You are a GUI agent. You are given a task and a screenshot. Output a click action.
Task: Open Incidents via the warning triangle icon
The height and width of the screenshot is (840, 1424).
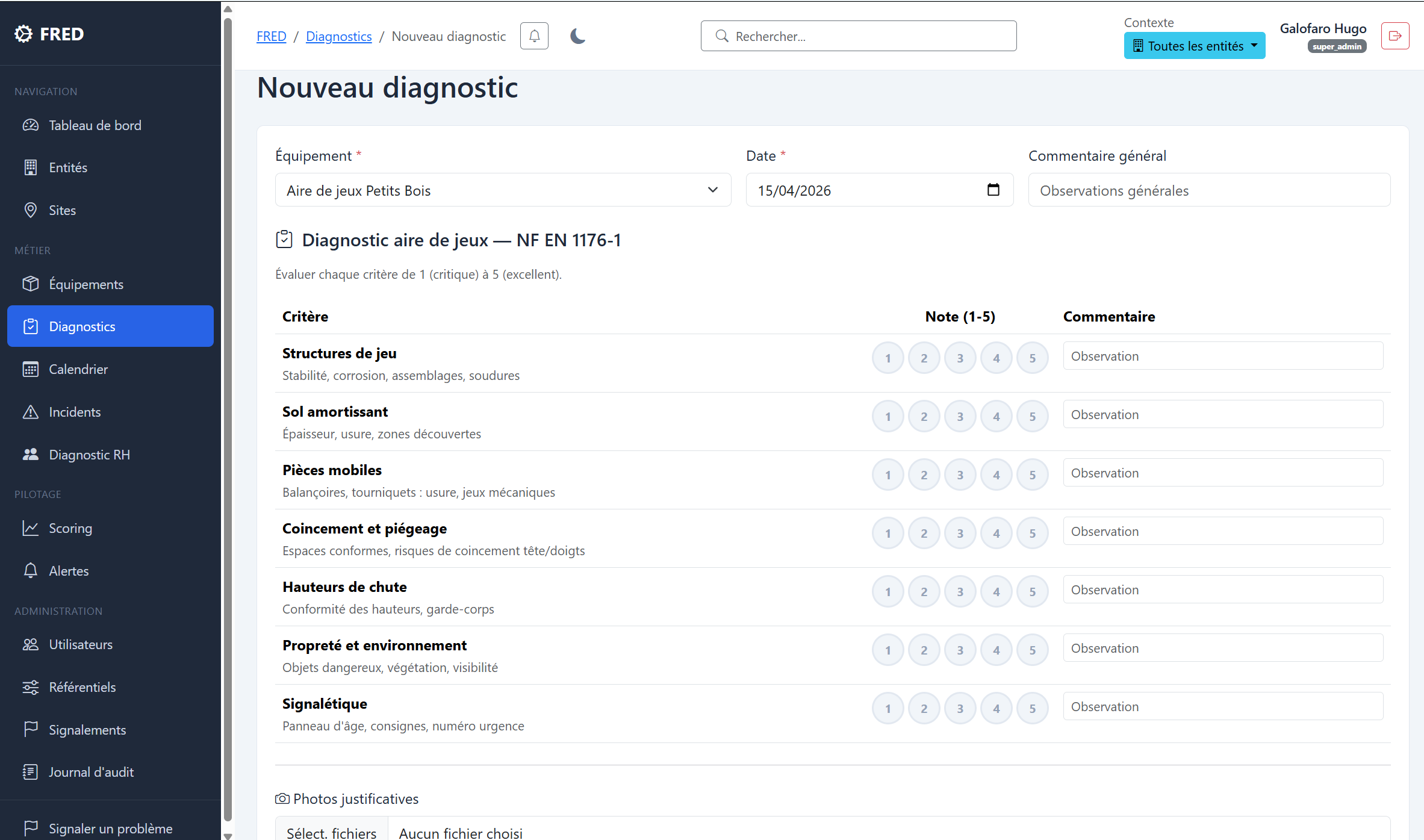(x=31, y=411)
